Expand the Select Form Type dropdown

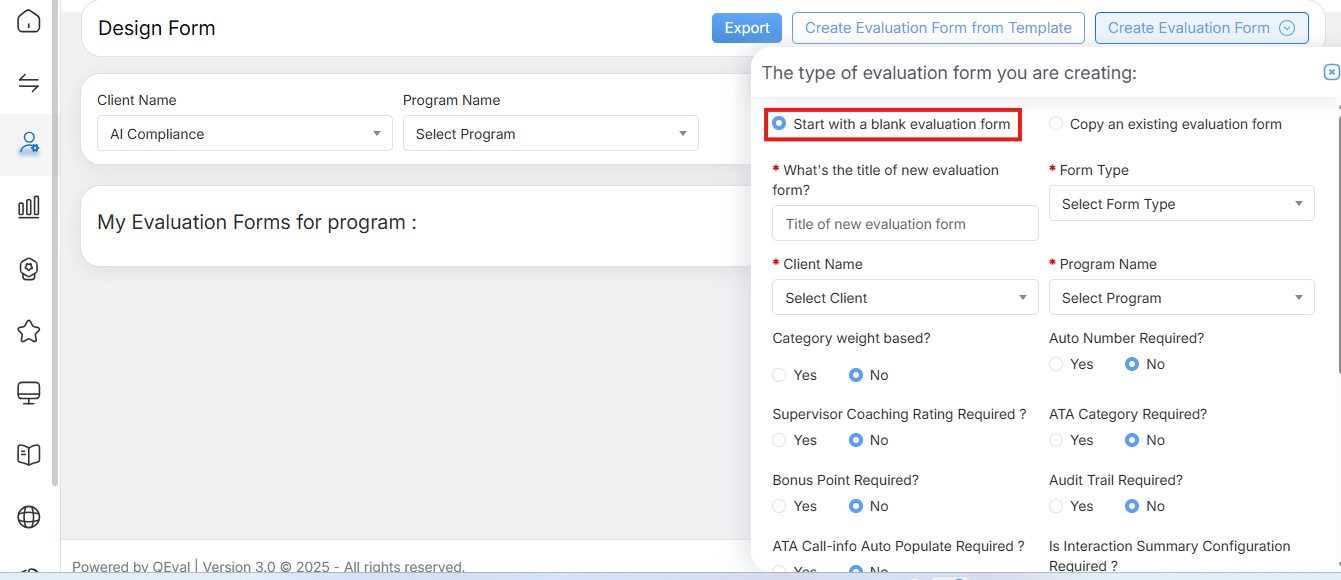tap(1181, 204)
